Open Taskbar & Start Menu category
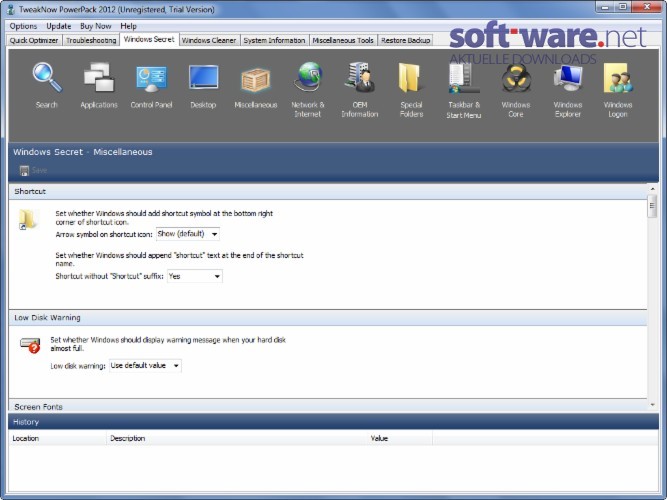 (464, 78)
